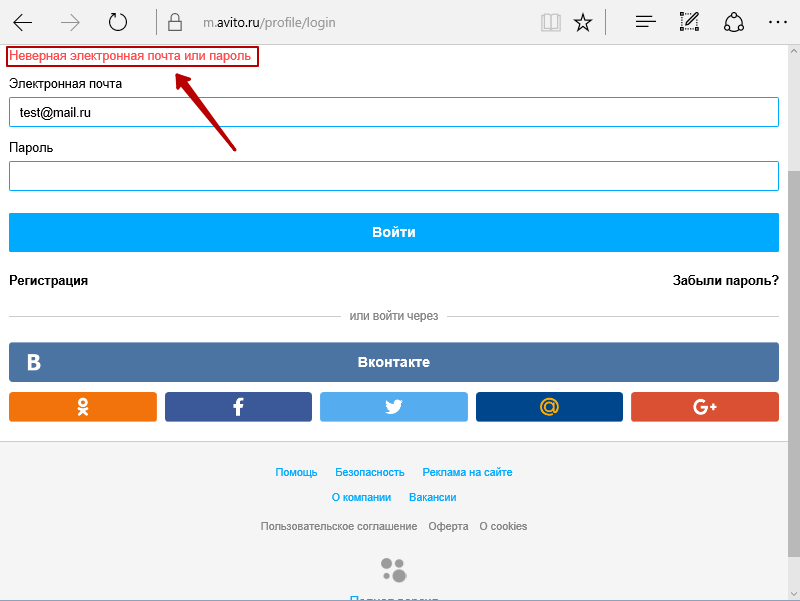Open the Пользовательское соглашение link

(x=339, y=527)
